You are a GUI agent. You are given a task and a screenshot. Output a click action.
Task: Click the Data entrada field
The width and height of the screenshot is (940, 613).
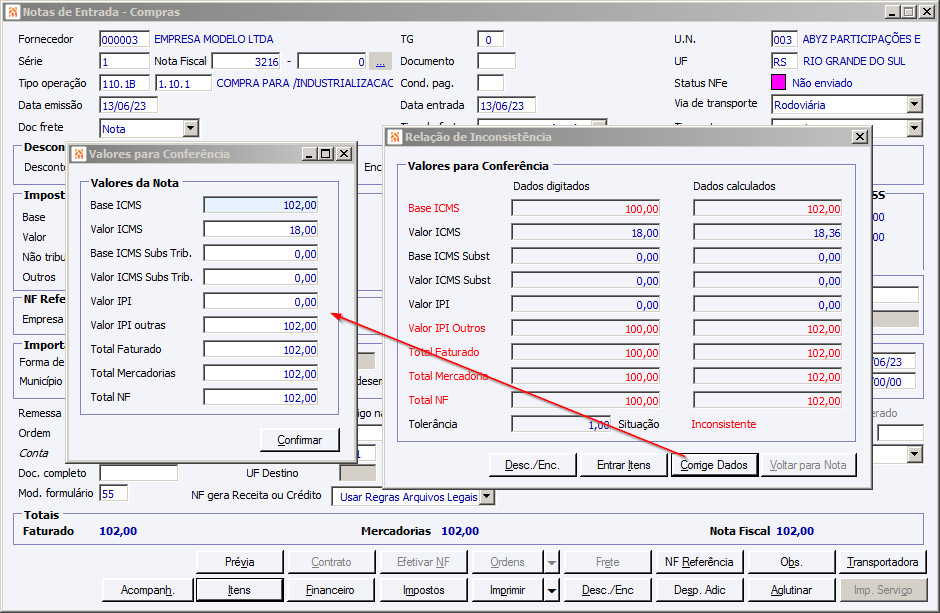tap(507, 105)
